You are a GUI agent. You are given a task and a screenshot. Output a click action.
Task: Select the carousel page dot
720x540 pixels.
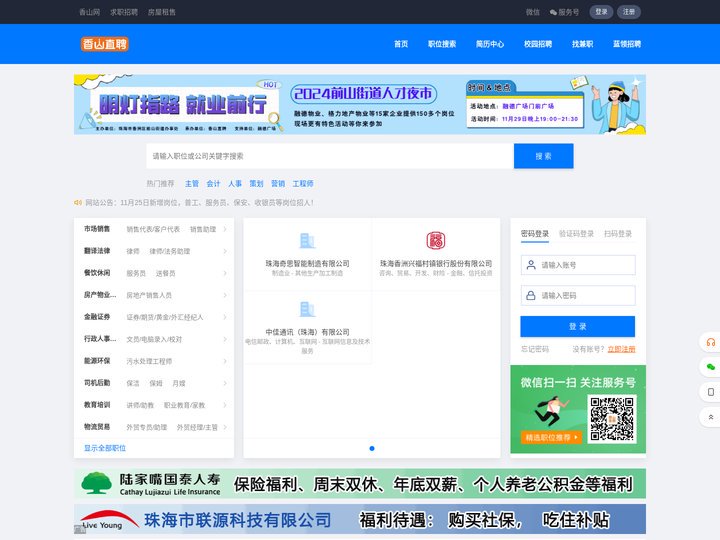[372, 448]
